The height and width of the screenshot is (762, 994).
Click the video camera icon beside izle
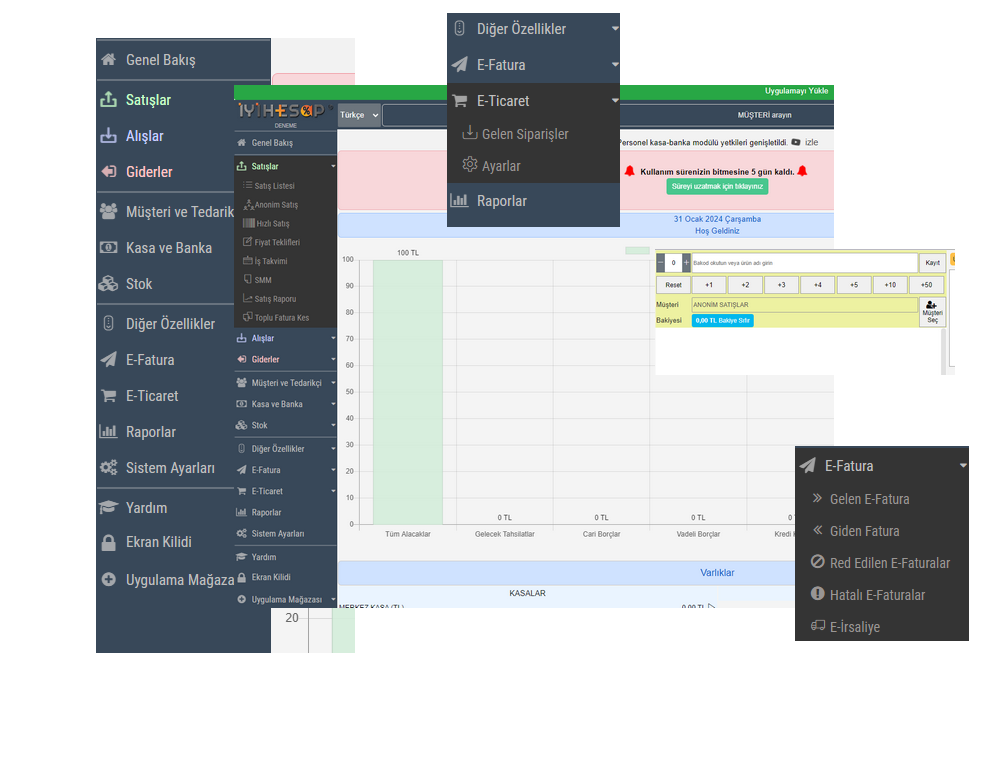tap(796, 143)
